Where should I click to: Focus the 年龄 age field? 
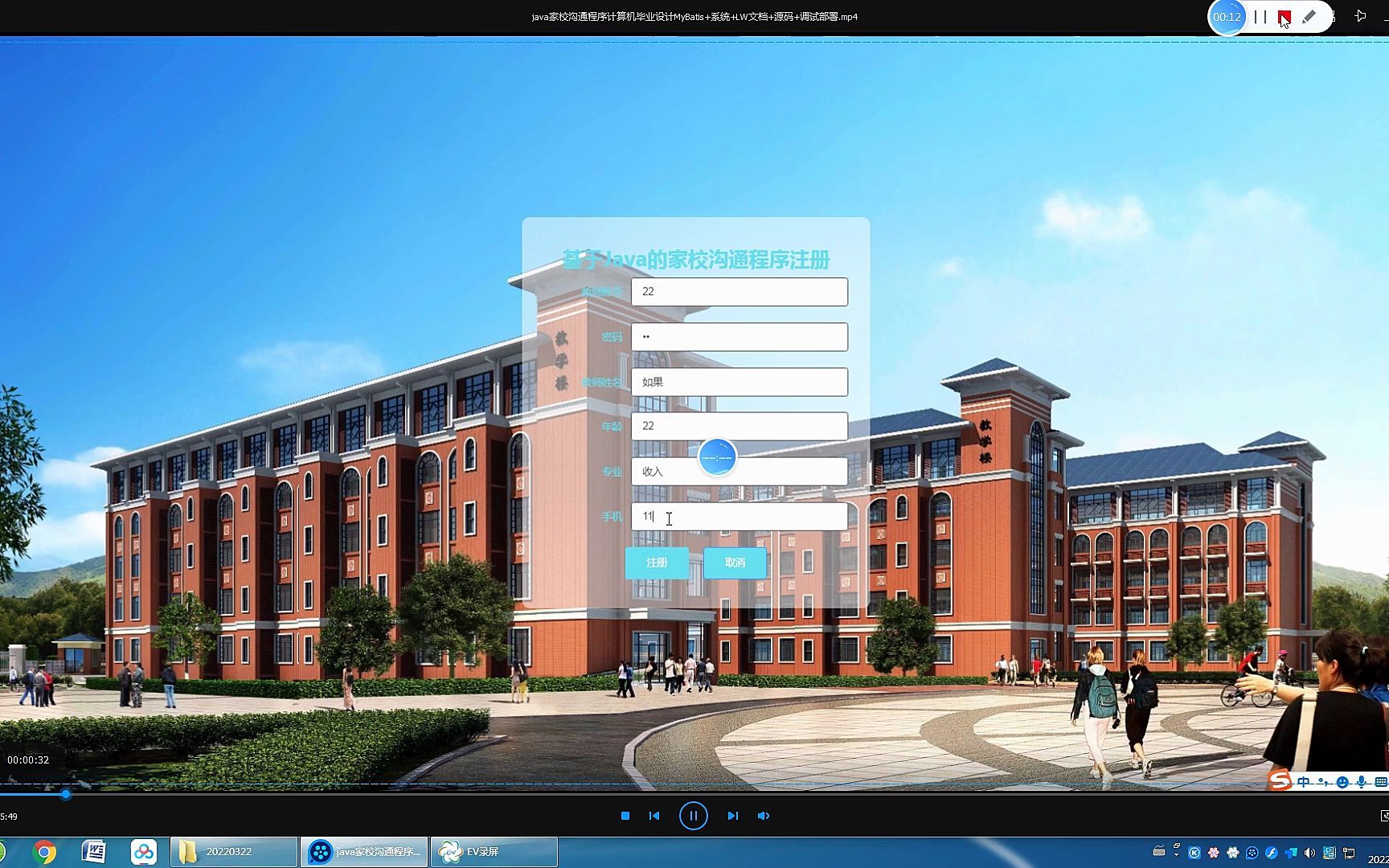pos(740,426)
